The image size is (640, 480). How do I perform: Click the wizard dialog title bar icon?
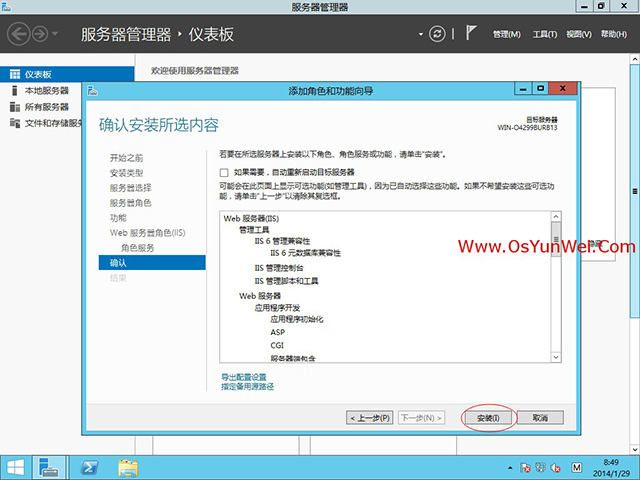tap(93, 91)
